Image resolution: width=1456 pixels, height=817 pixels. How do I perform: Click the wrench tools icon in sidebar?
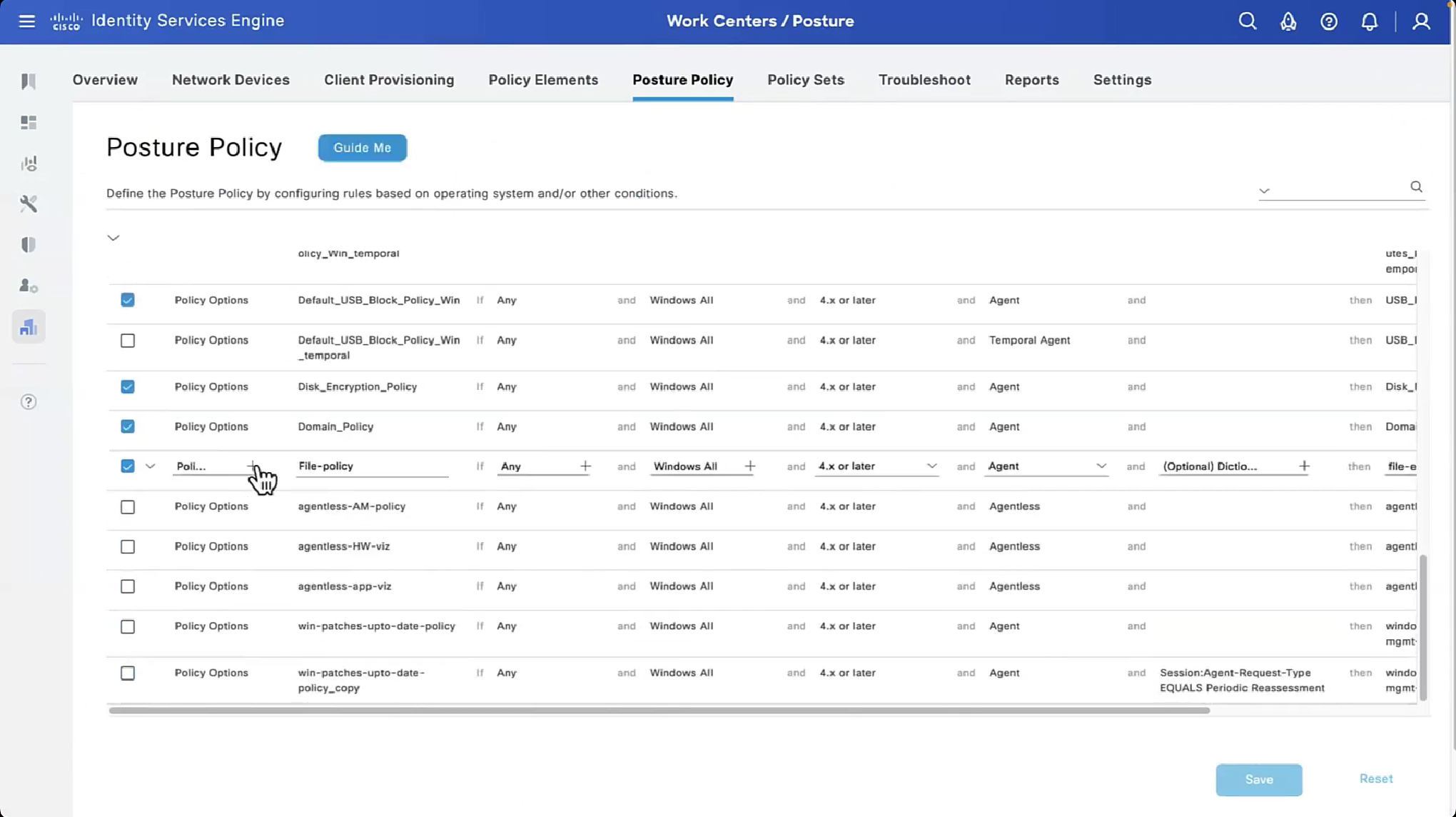click(29, 204)
